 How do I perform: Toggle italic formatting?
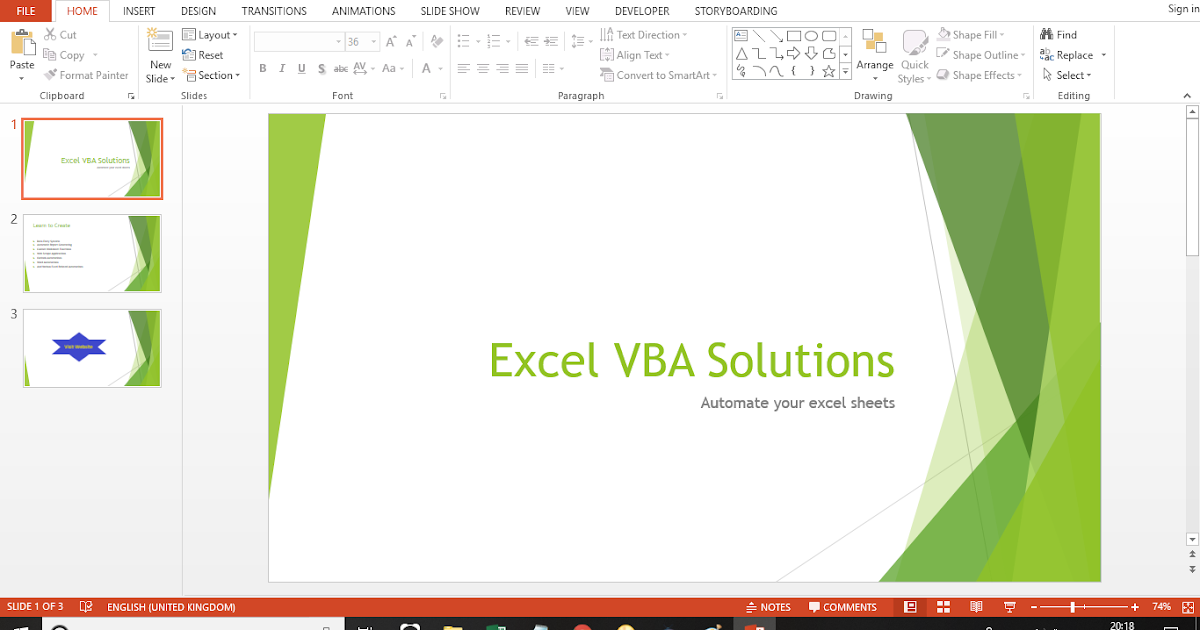coord(282,68)
